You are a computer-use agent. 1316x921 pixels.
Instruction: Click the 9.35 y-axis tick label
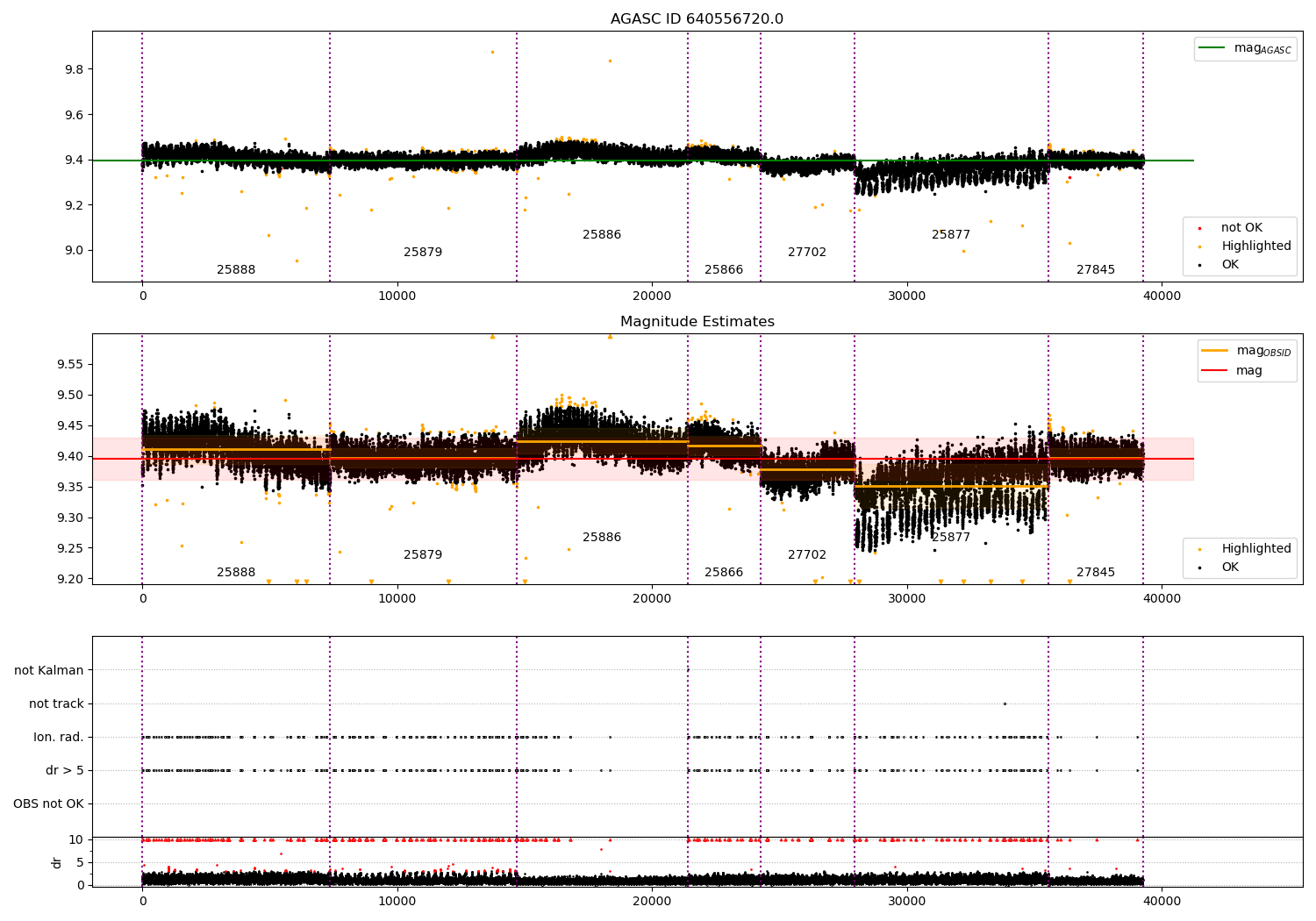coord(70,487)
